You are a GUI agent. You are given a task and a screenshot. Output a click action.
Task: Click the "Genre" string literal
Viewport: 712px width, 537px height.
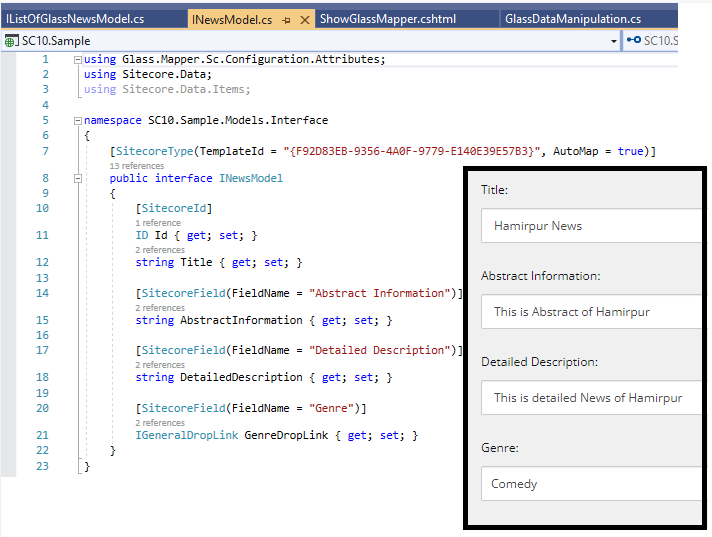pos(331,408)
